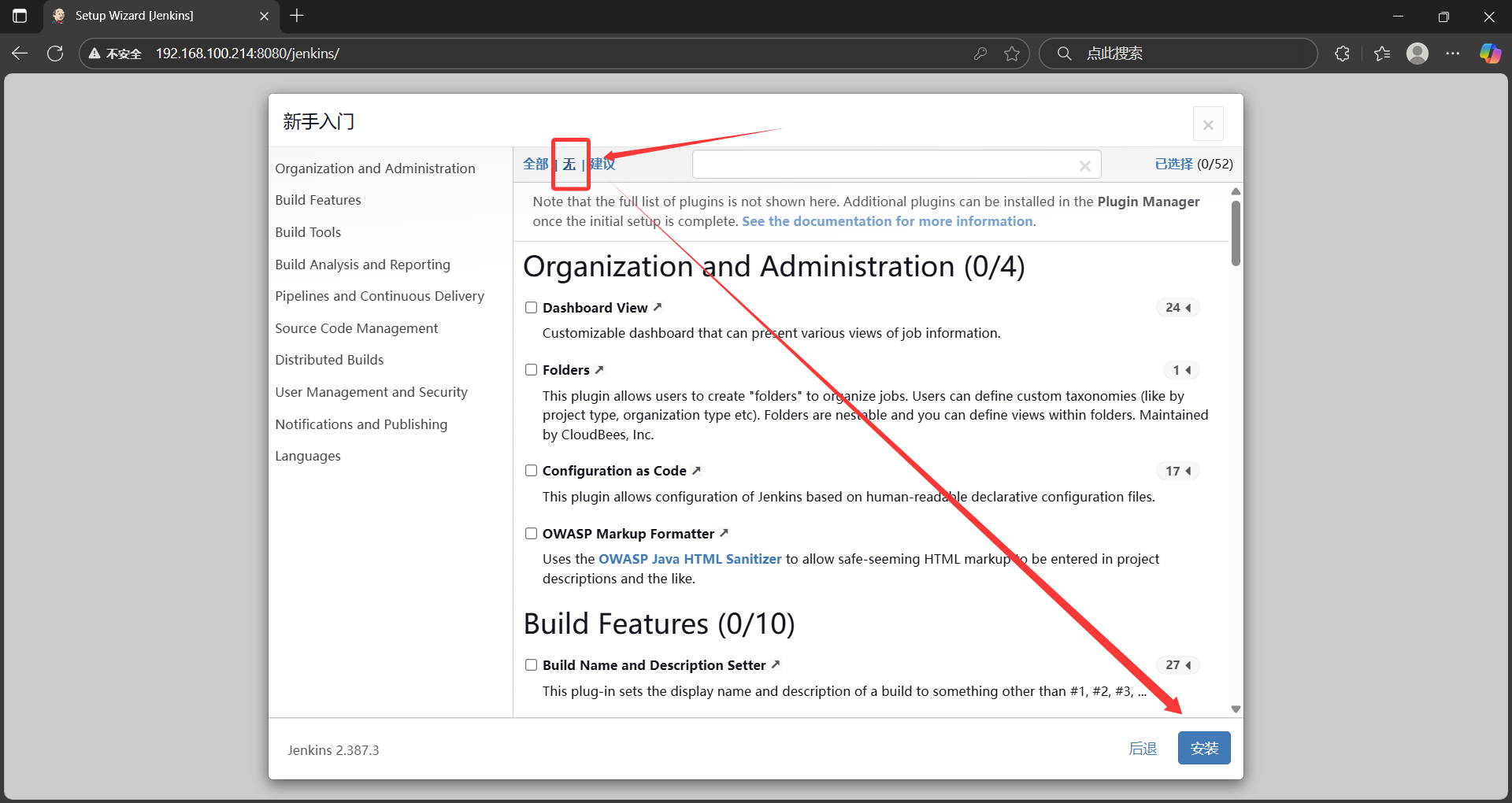
Task: Click plugin list scroll down arrow
Action: [1236, 709]
